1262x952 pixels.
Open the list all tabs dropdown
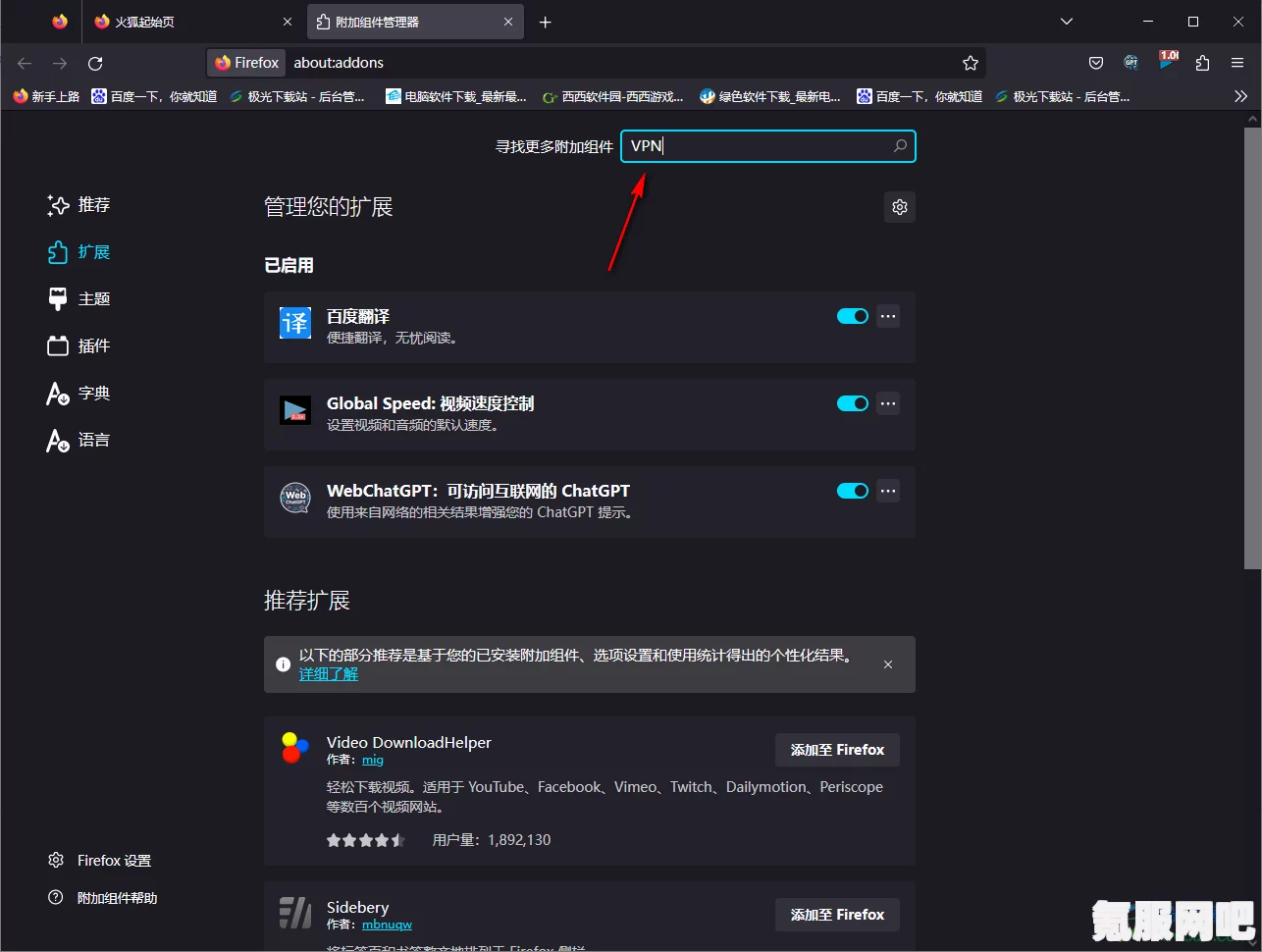1067,22
